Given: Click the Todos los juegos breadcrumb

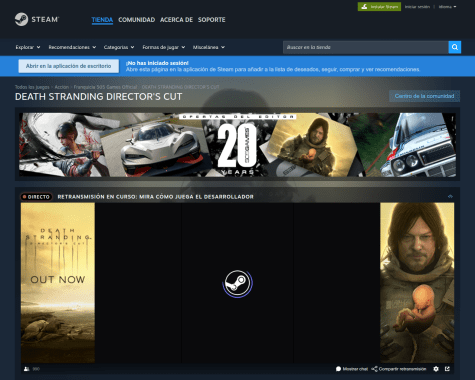Looking at the screenshot, I should [x=32, y=87].
